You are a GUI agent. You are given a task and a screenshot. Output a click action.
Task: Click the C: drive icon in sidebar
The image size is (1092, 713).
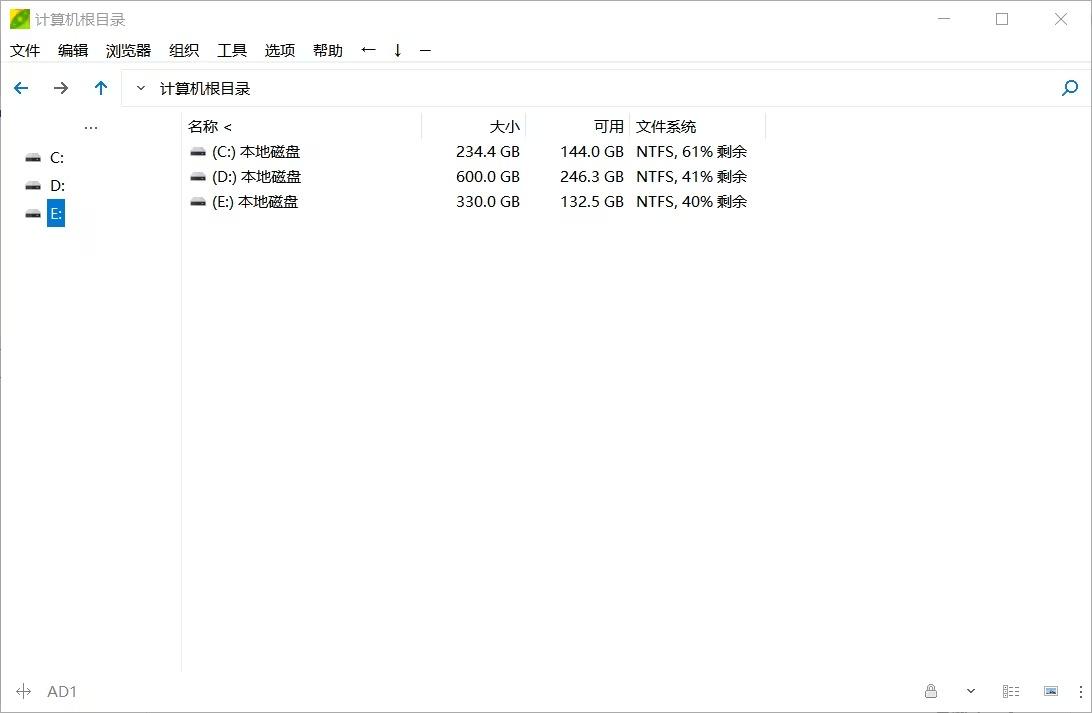tap(33, 158)
